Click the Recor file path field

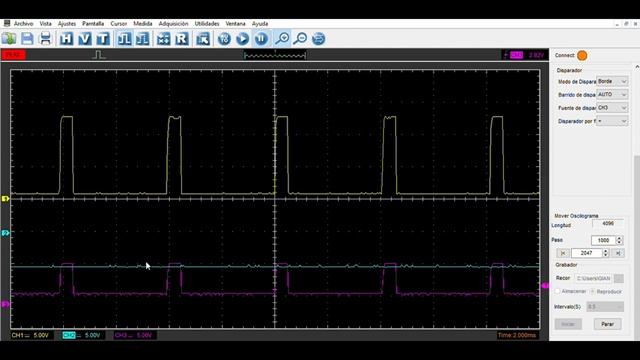(x=593, y=278)
